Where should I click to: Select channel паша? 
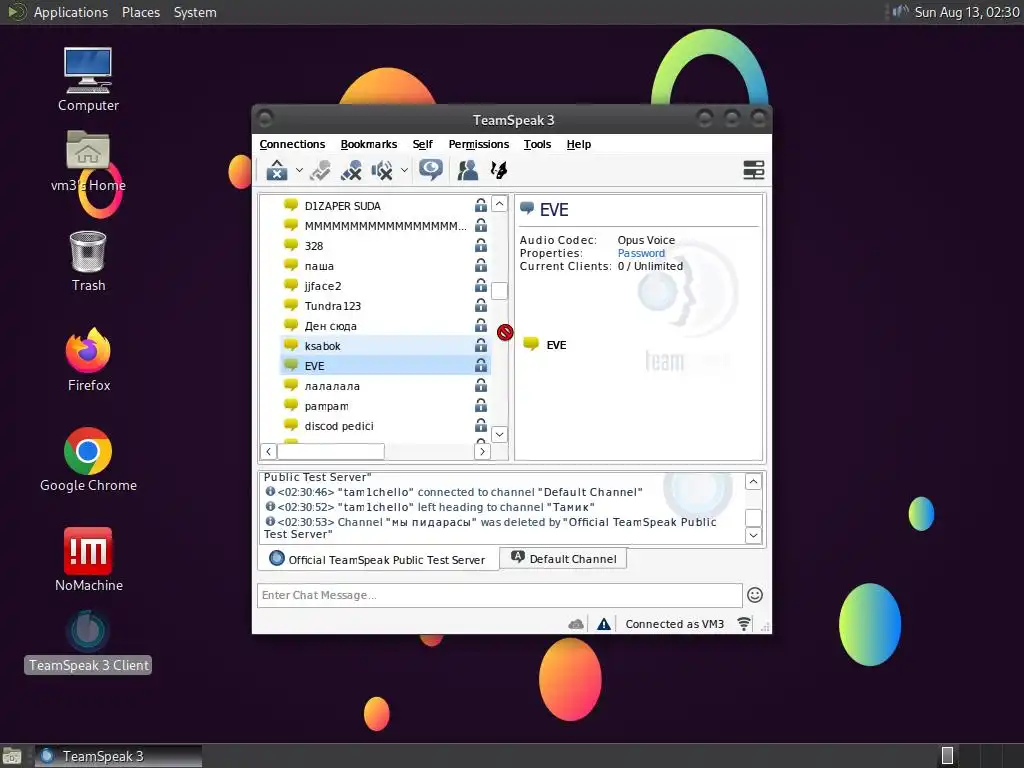pos(385,266)
